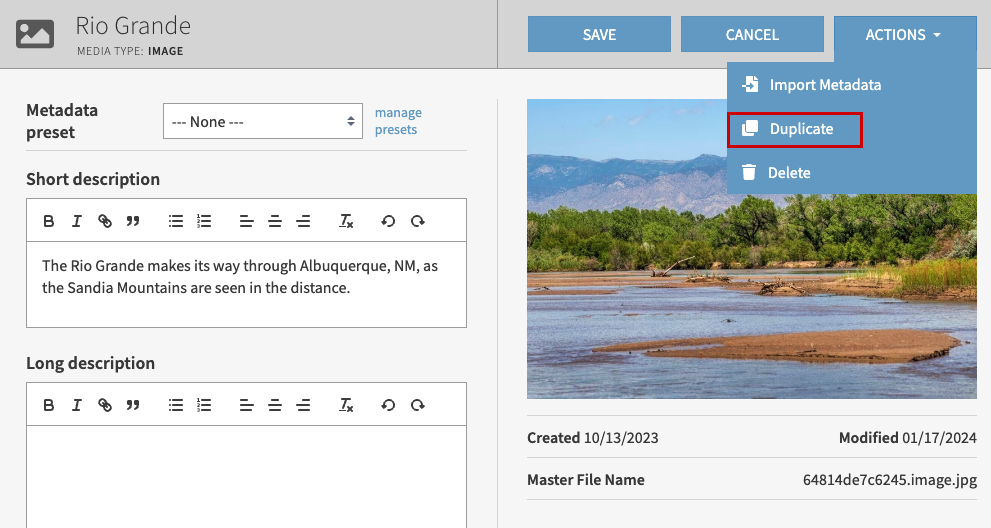
Task: Click inside the Long description text area
Action: pos(246,477)
